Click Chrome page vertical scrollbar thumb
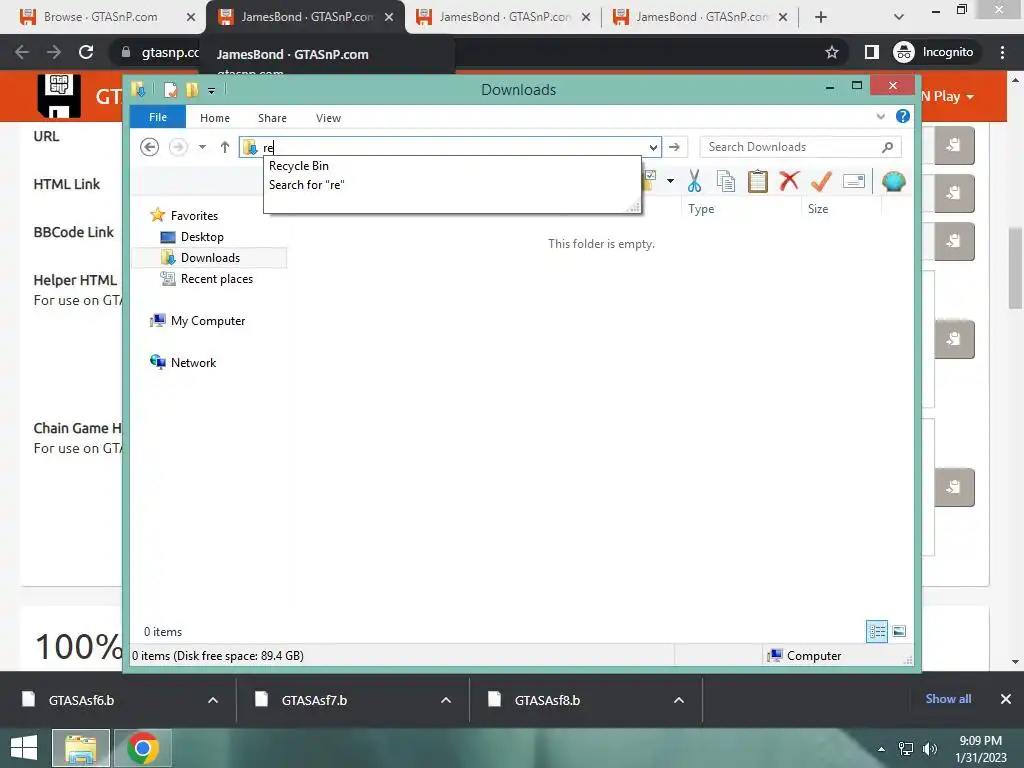Viewport: 1024px width, 768px height. tap(1015, 268)
